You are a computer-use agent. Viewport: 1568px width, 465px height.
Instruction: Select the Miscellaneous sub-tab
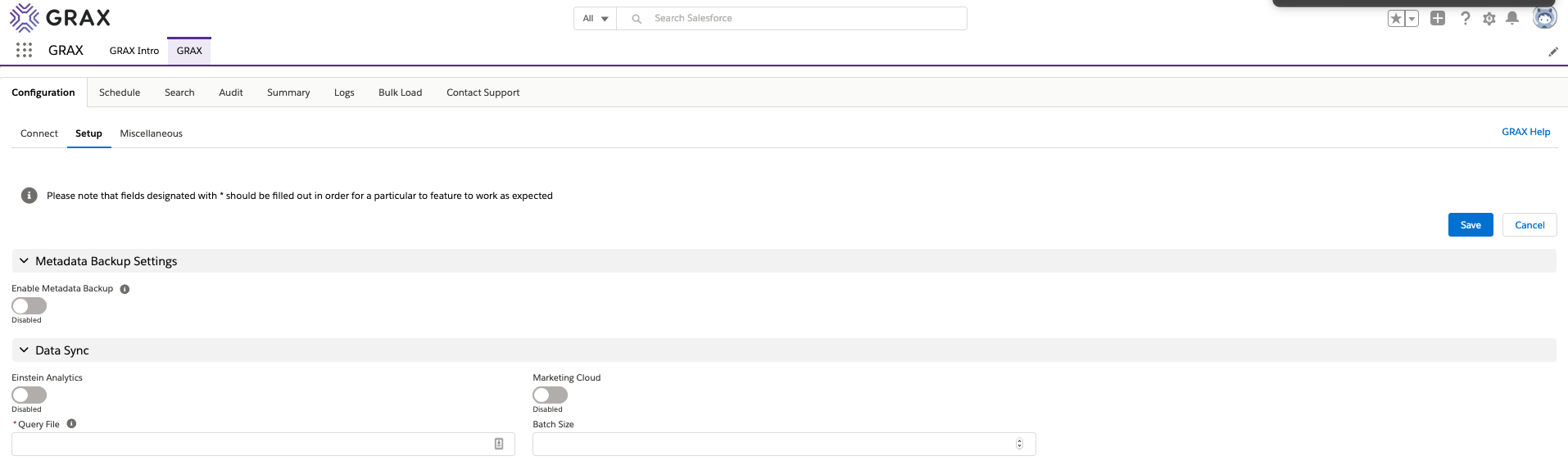pos(152,133)
